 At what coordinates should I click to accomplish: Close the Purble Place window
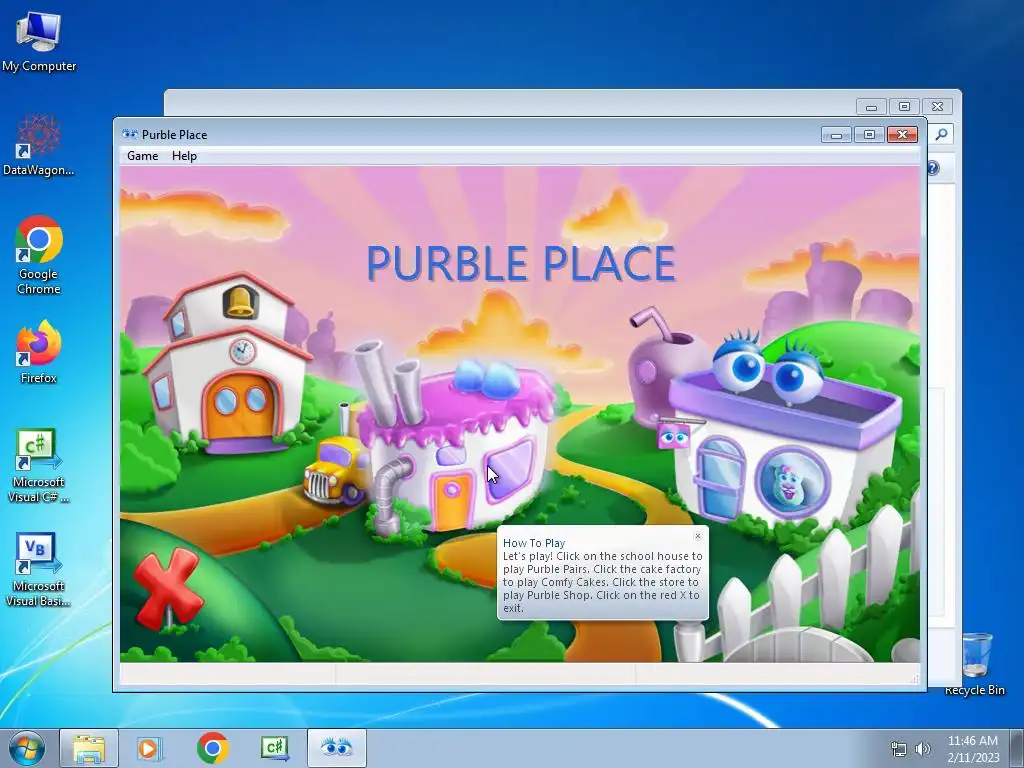point(903,135)
